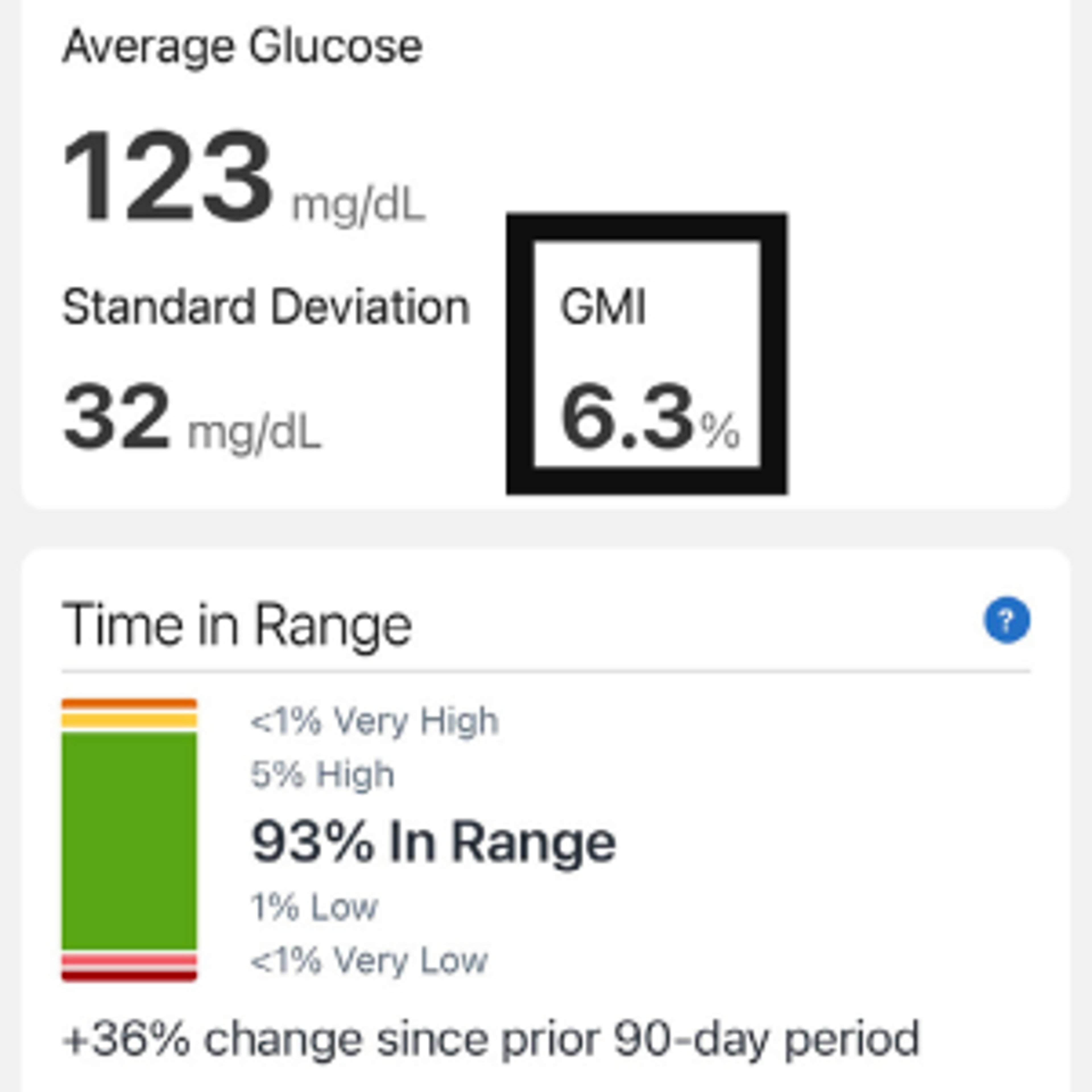
Task: Click the mg/dL unit beside 123
Action: (358, 206)
